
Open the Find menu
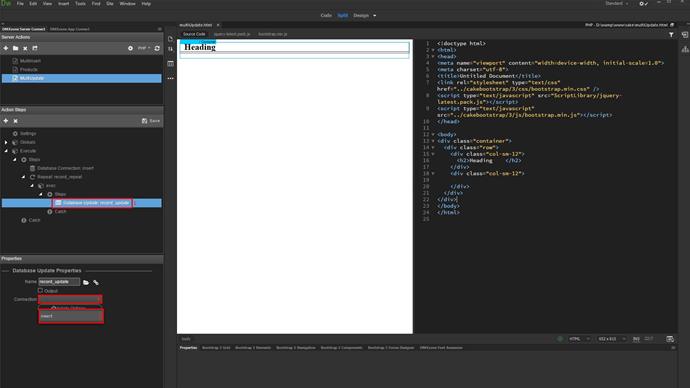click(96, 4)
